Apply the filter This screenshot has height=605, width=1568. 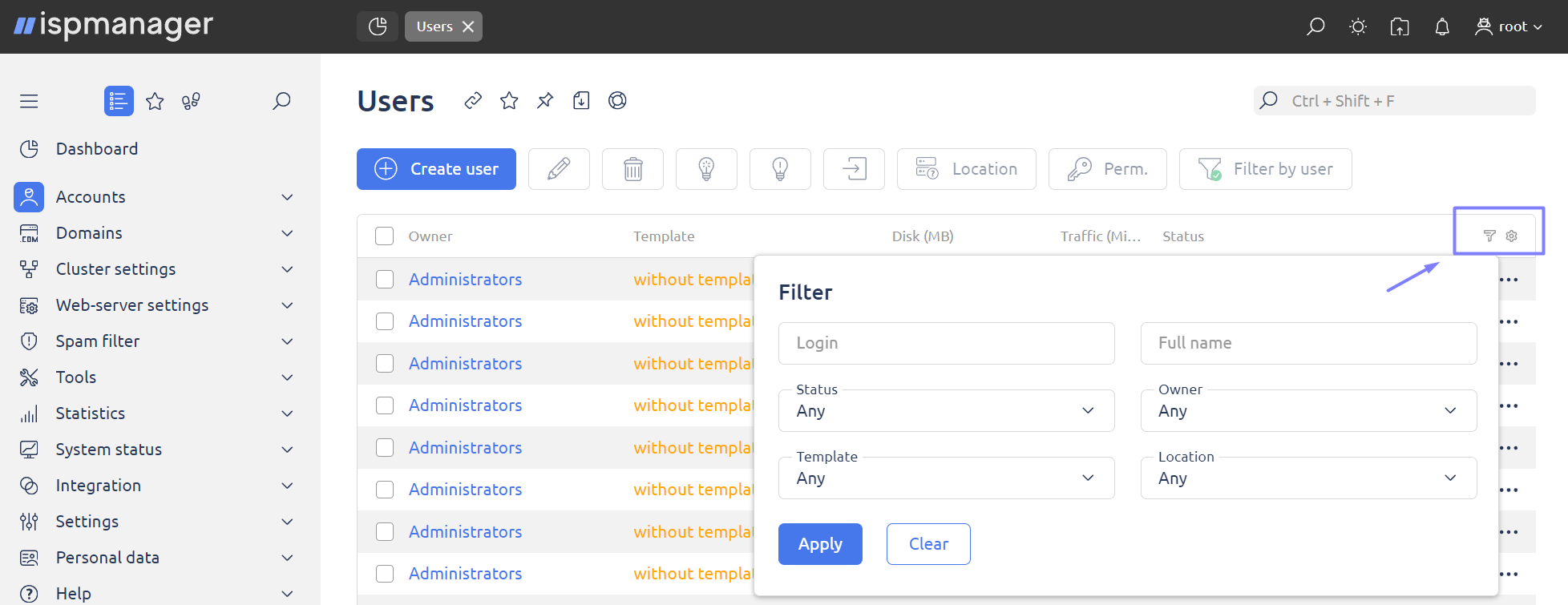820,544
